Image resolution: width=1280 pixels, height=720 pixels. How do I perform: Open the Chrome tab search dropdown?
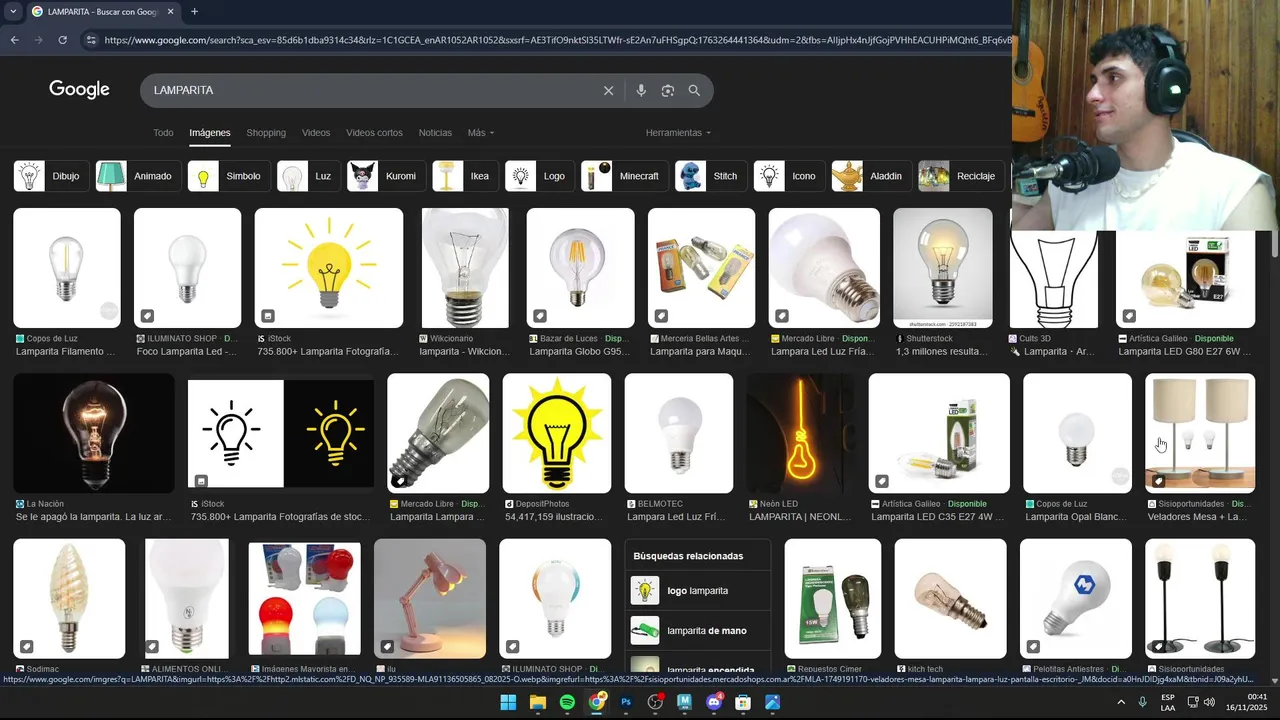click(13, 12)
